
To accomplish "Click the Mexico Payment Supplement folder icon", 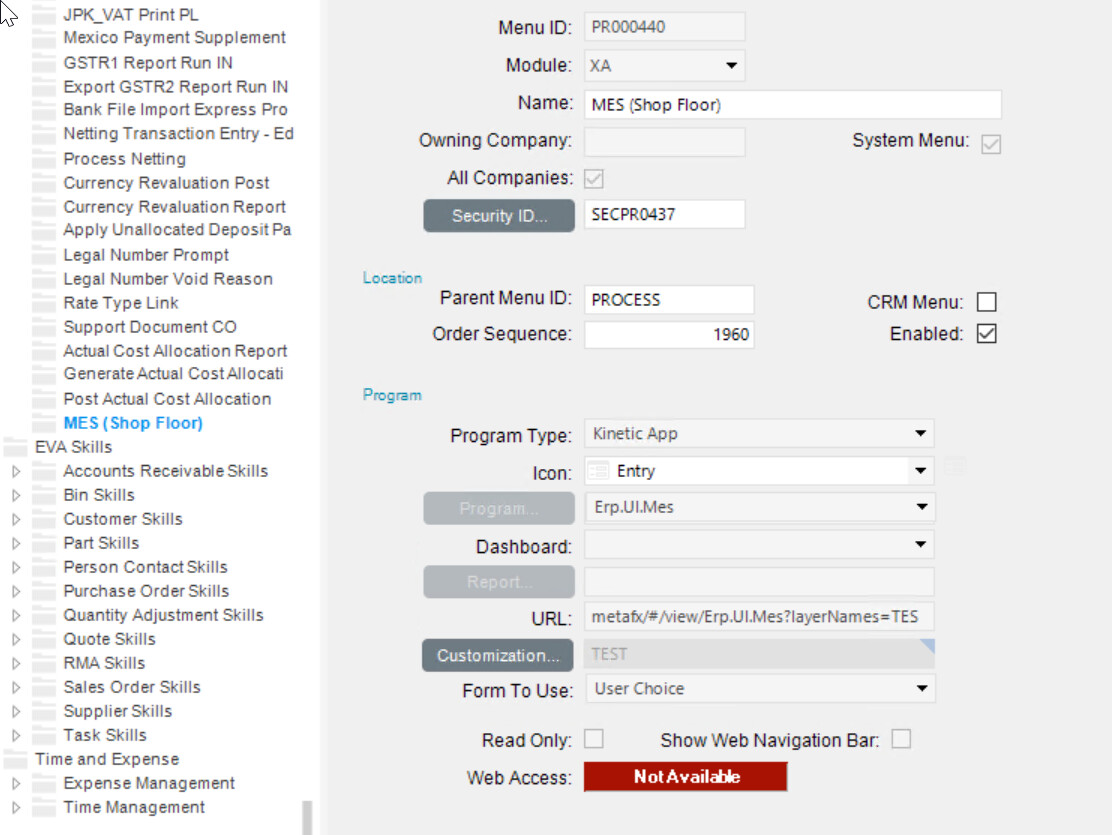I will (x=44, y=37).
